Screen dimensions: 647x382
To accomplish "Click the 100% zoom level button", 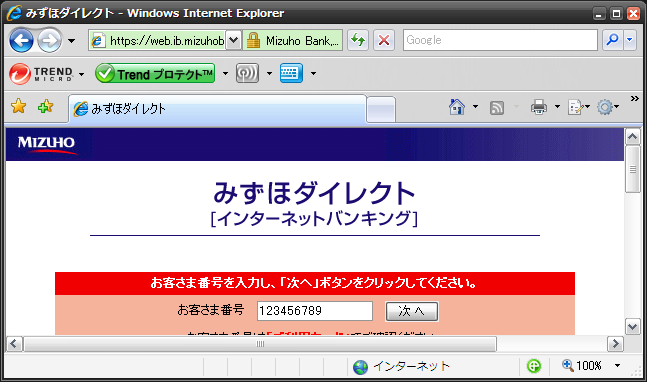I will (x=582, y=365).
